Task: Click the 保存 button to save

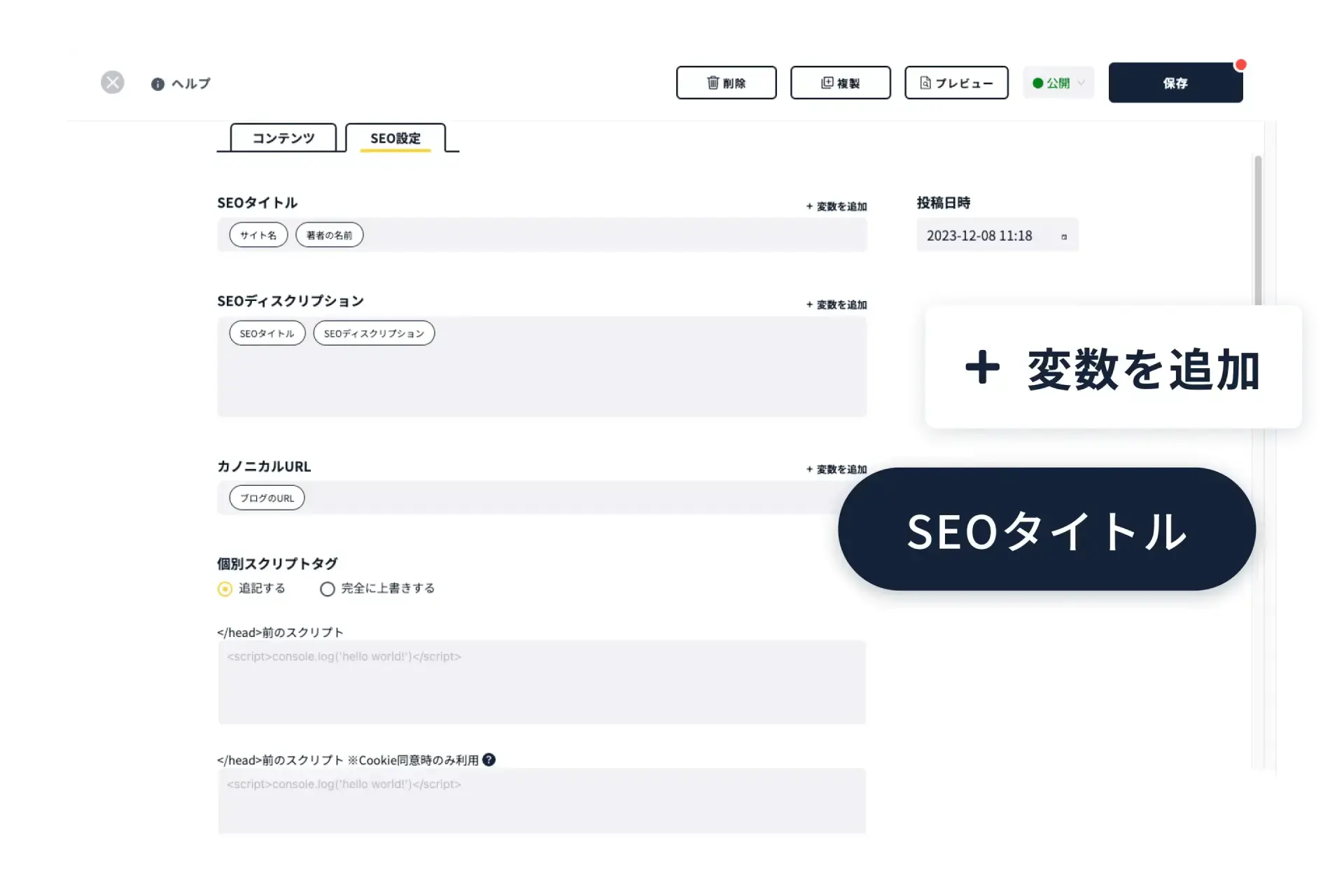Action: (1175, 83)
